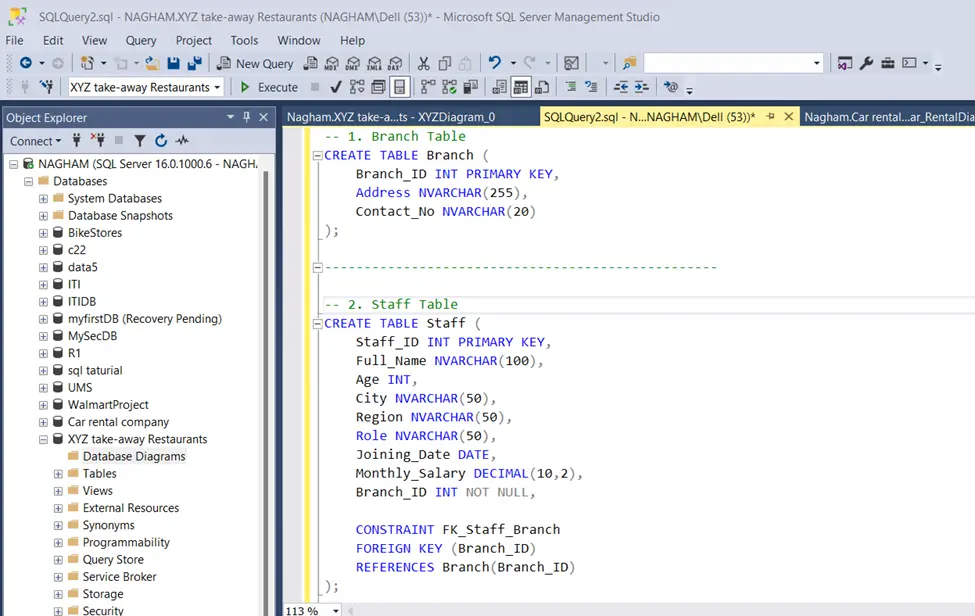Click the Activity Monitor icon in Object Explorer
The image size is (975, 616).
pyautogui.click(x=182, y=141)
